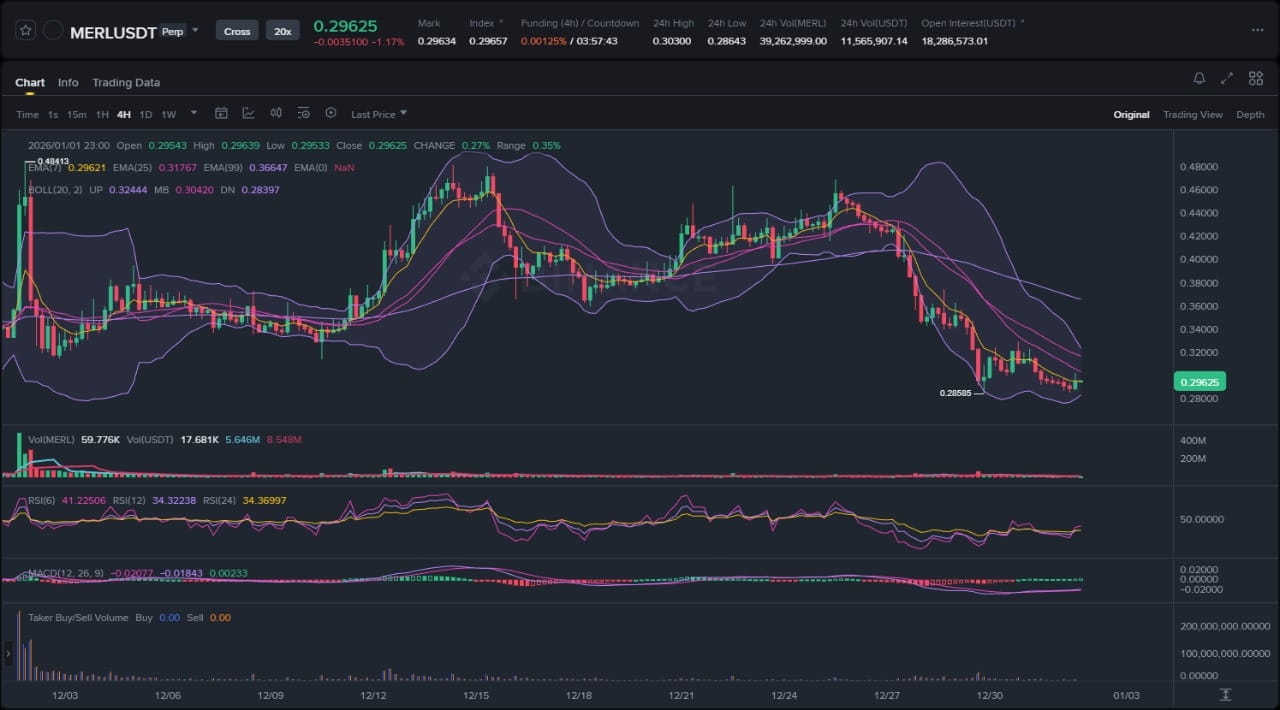Screen dimensions: 1280x710
Task: Add MERLUSDT to favorites with star icon
Action: (x=27, y=31)
